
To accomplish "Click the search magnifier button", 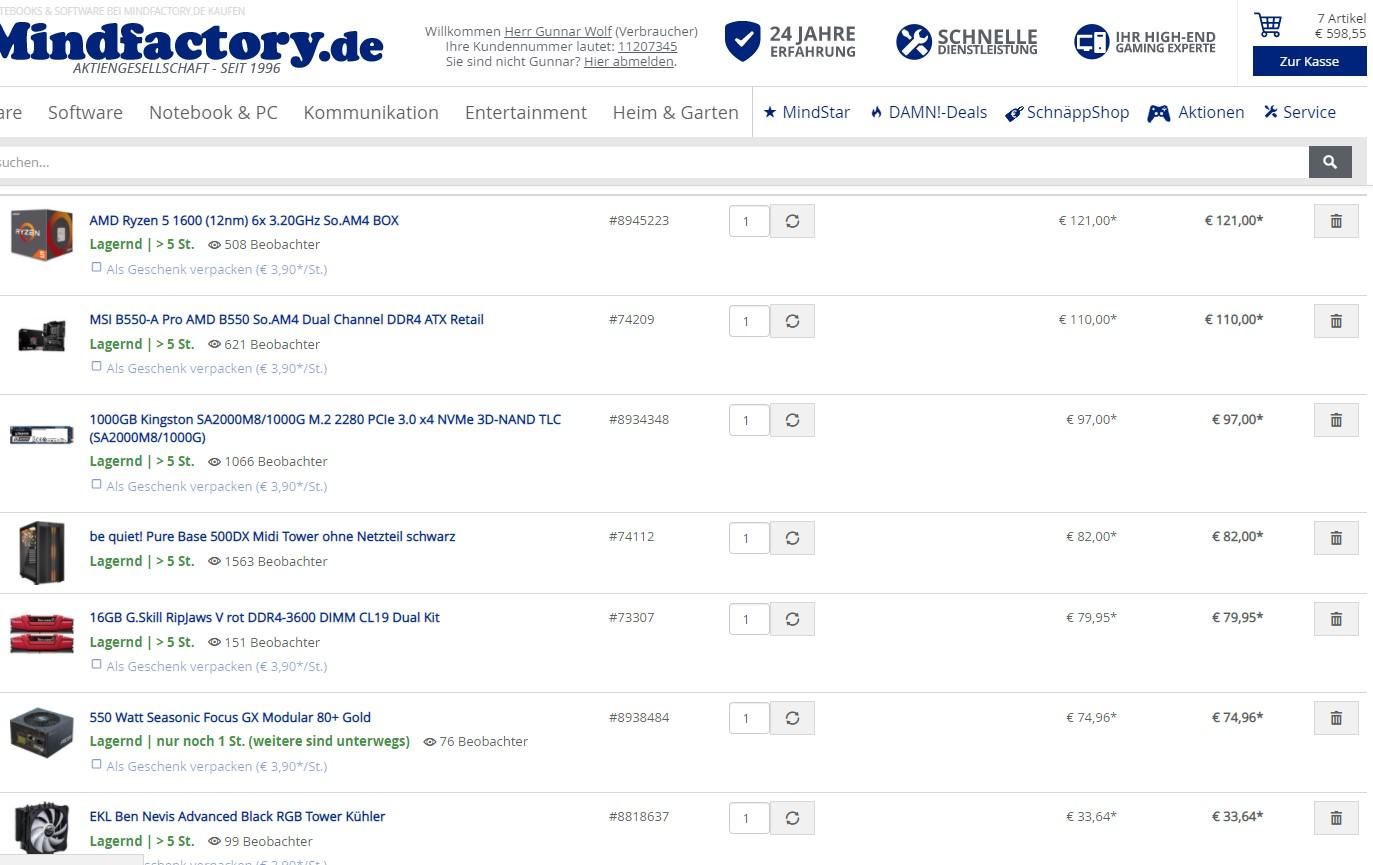I will (x=1330, y=162).
